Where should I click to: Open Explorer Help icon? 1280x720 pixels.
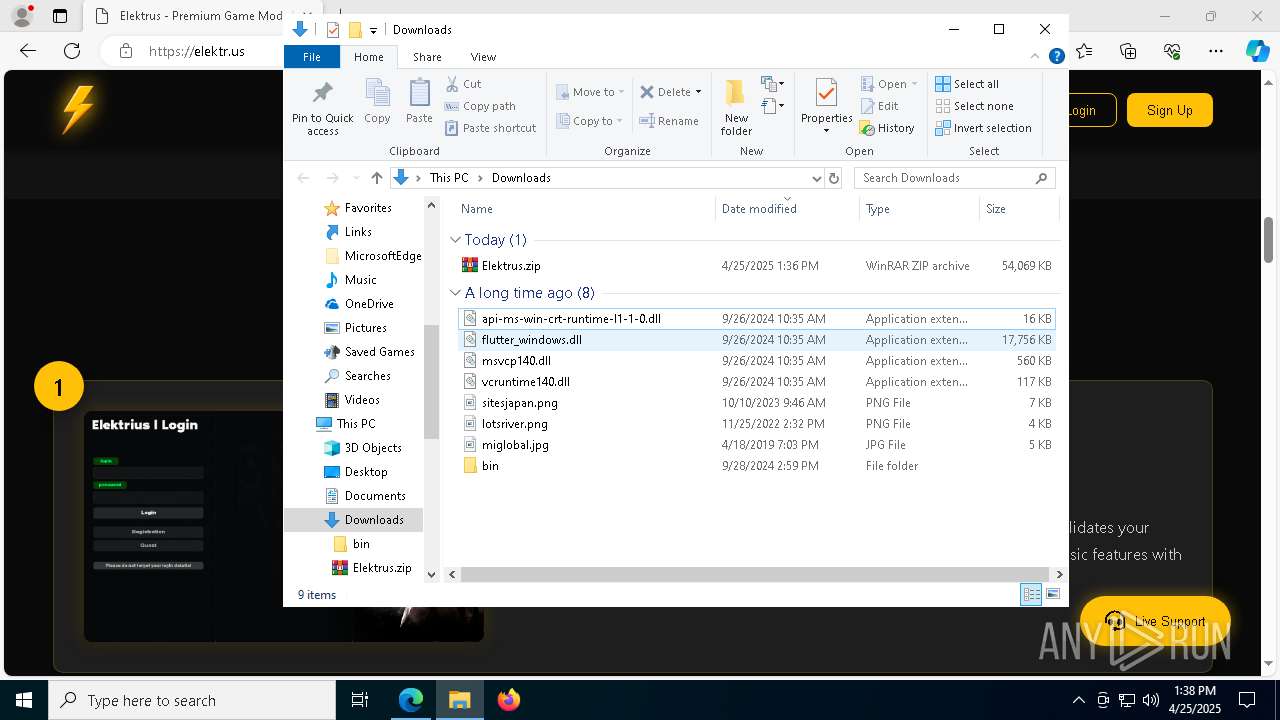pos(1056,57)
